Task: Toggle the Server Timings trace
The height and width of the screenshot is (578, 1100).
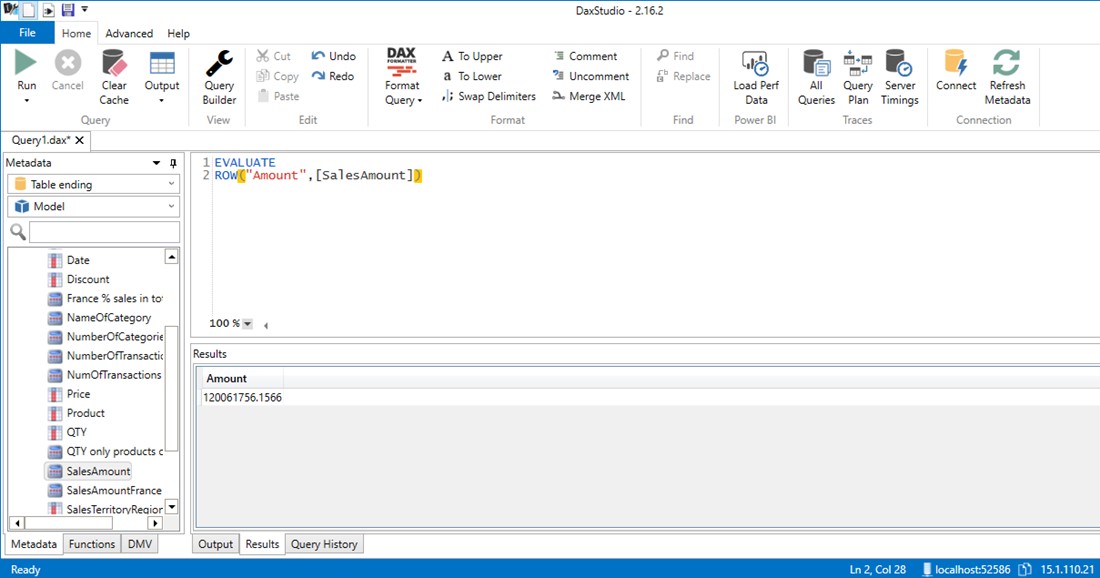Action: tap(899, 77)
